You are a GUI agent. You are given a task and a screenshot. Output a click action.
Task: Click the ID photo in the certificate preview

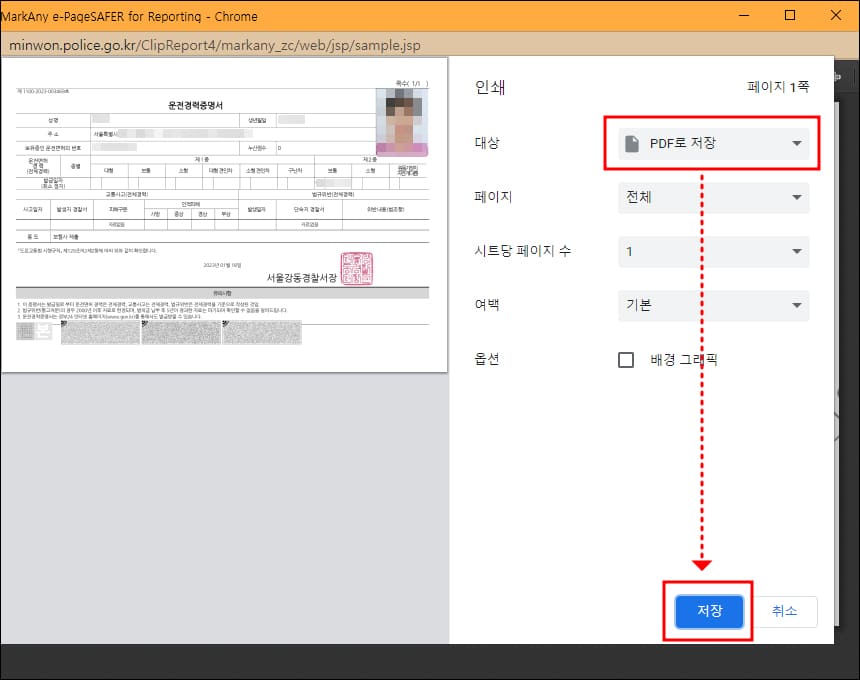[x=404, y=120]
